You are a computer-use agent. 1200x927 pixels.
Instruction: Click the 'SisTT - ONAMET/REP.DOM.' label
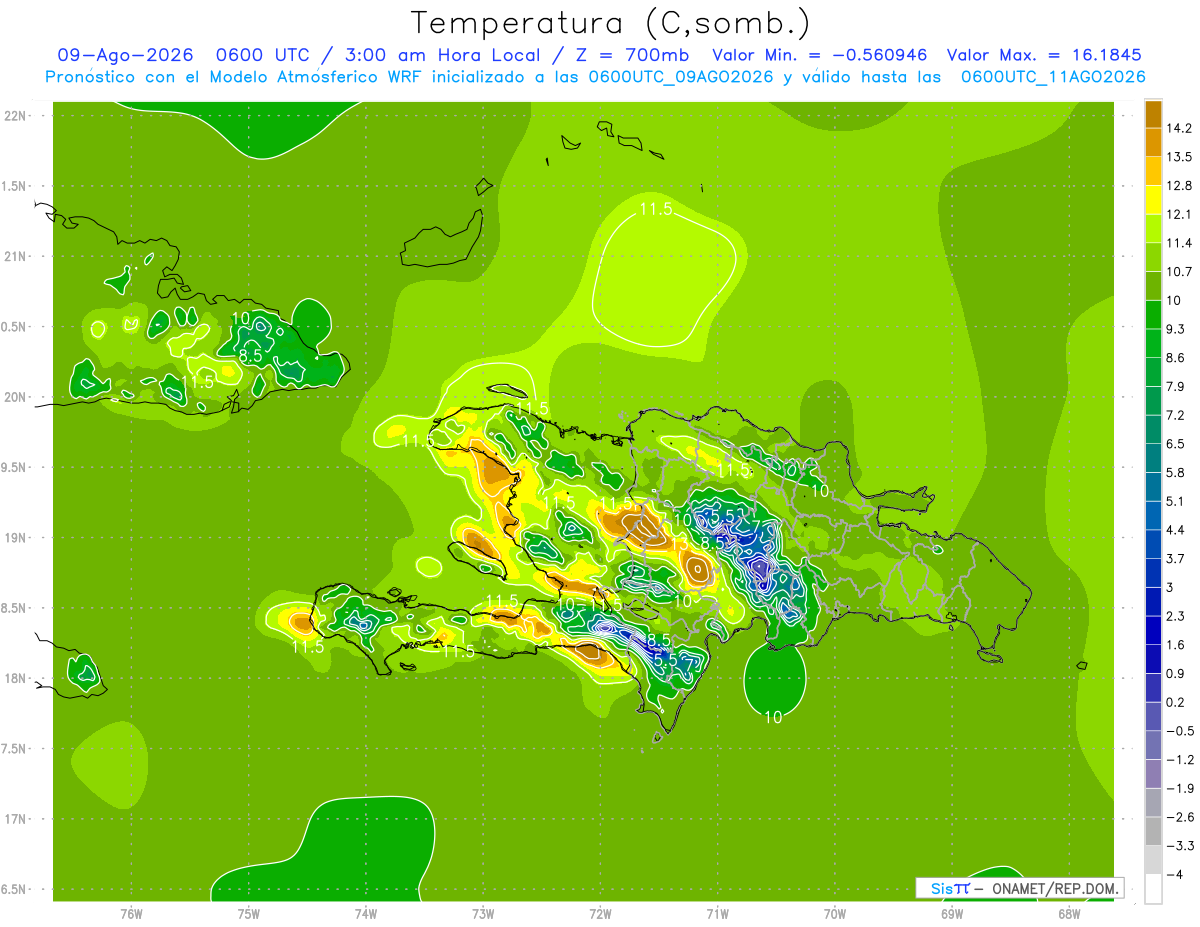[x=1019, y=888]
